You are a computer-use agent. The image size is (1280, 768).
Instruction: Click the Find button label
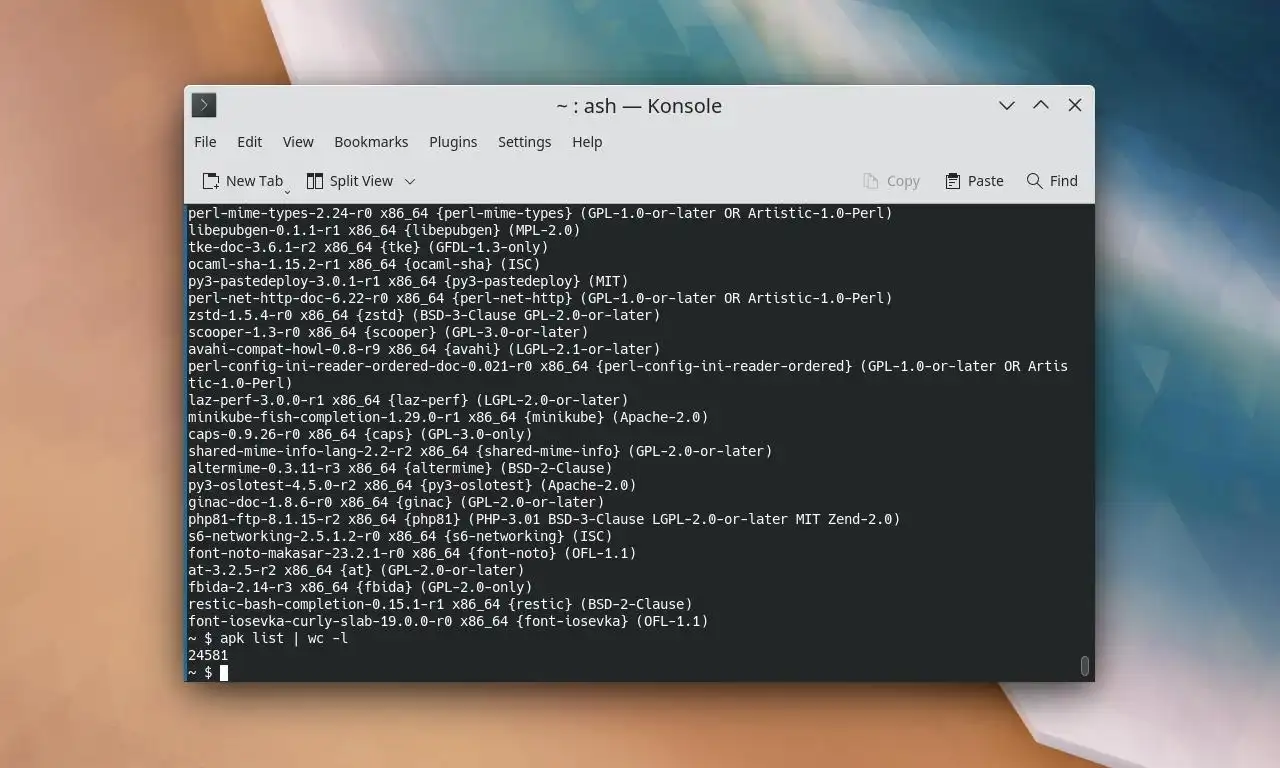pos(1064,181)
